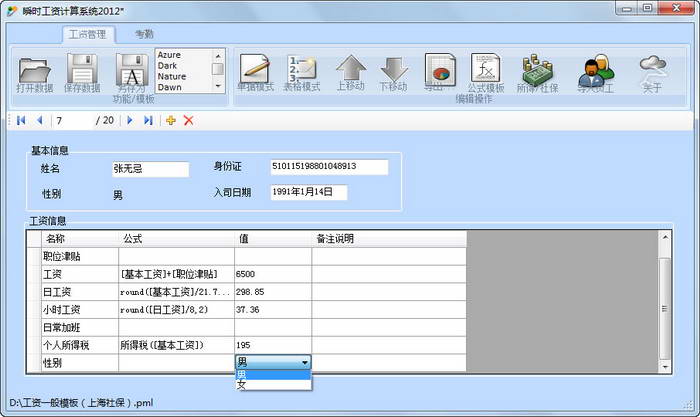The height and width of the screenshot is (417, 700).
Task: Open the 公式模板 formula template
Action: click(x=486, y=73)
